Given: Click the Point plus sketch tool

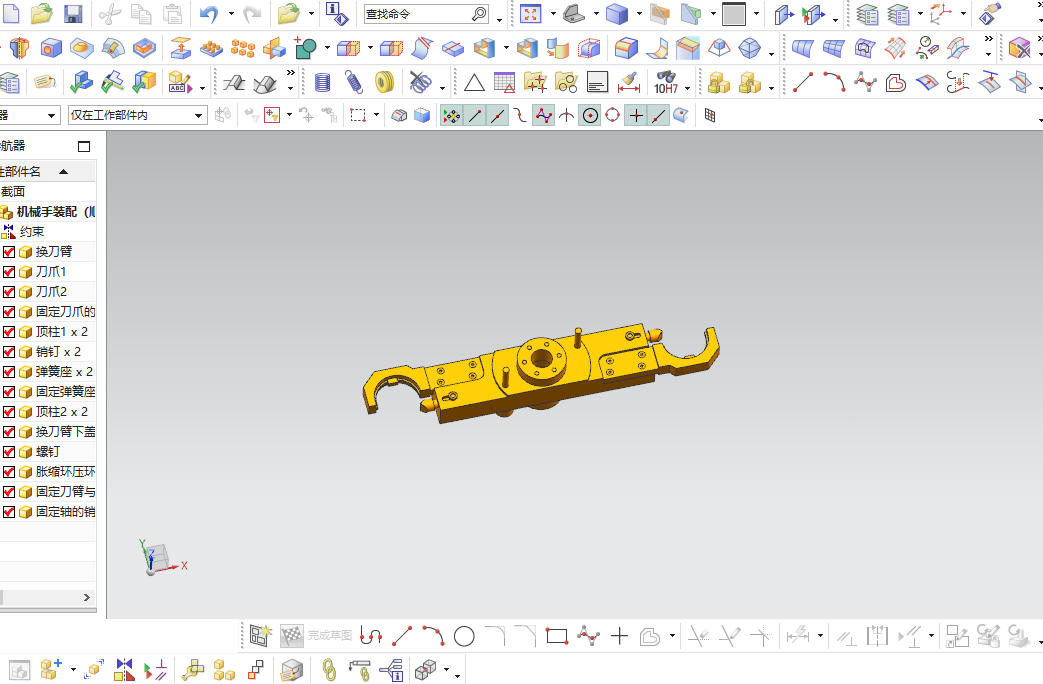Looking at the screenshot, I should coord(619,636).
